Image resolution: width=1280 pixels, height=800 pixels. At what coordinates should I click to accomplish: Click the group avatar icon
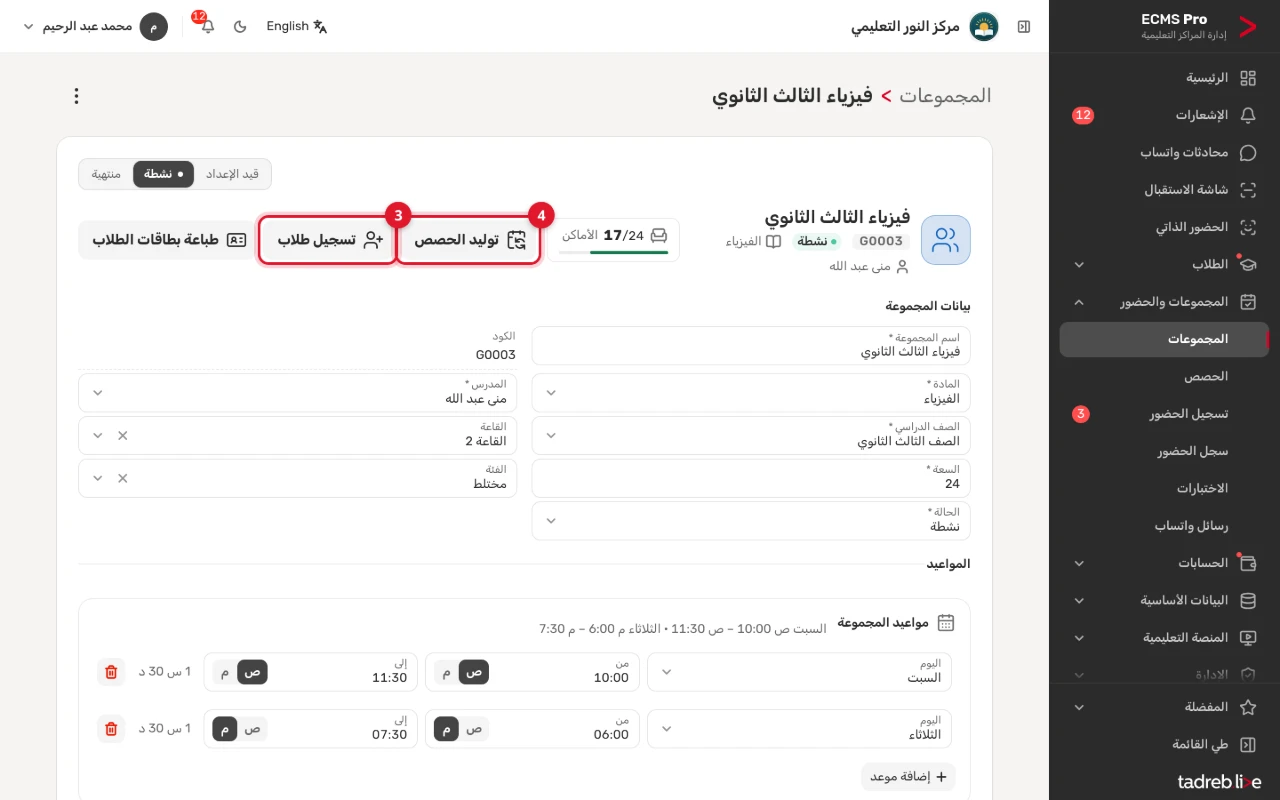(945, 240)
